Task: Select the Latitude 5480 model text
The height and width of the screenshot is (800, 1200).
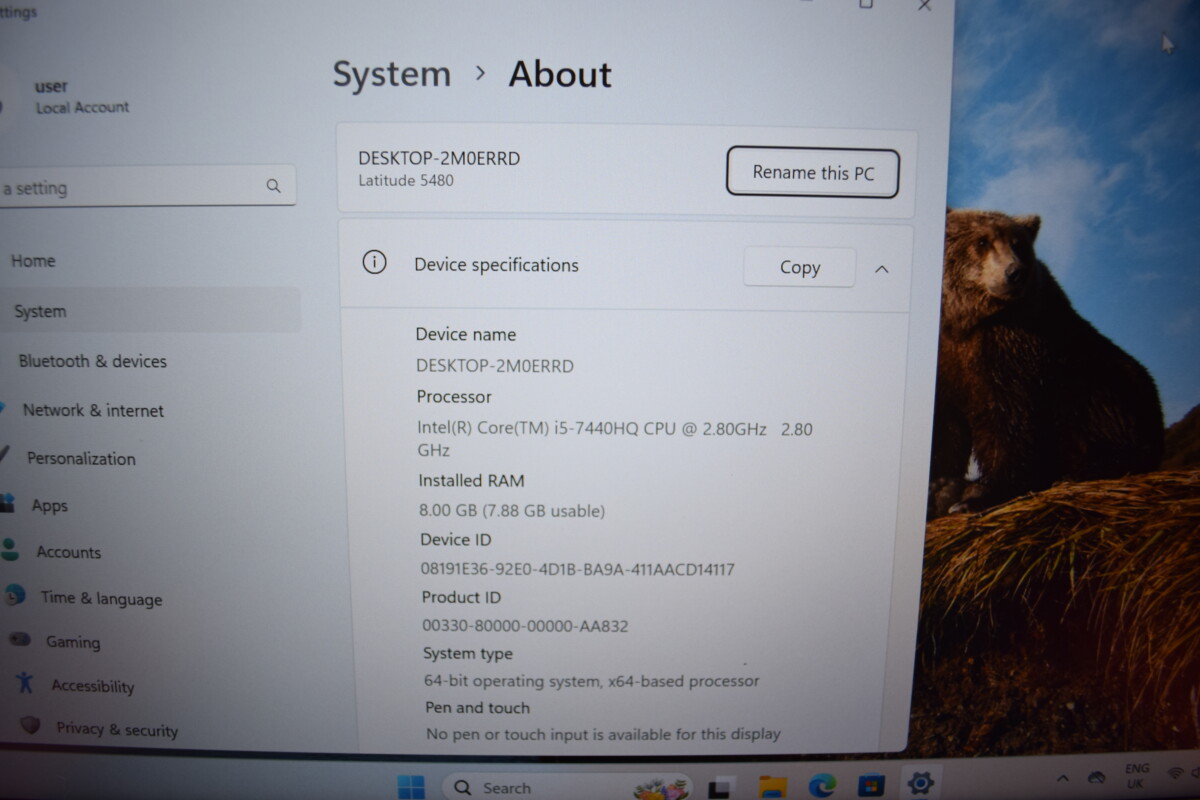Action: pos(406,181)
